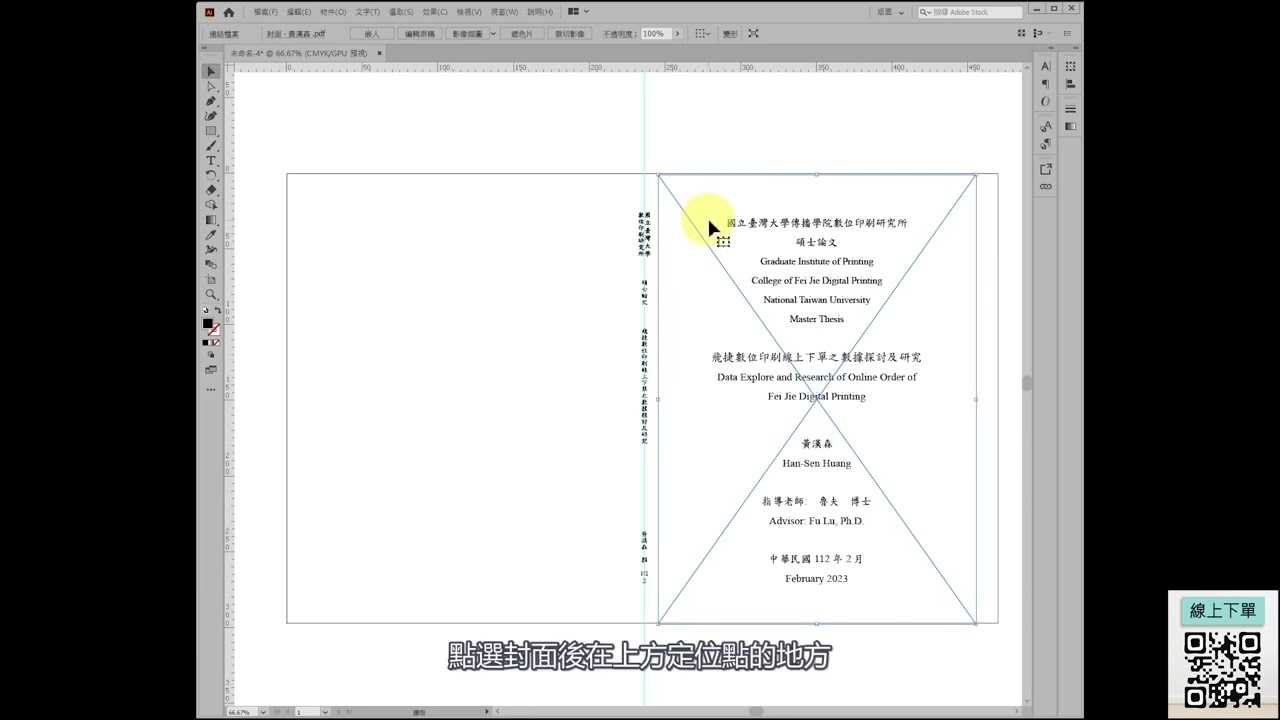Swap fill and stroke colors
Viewport: 1280px width, 720px height.
[x=217, y=311]
